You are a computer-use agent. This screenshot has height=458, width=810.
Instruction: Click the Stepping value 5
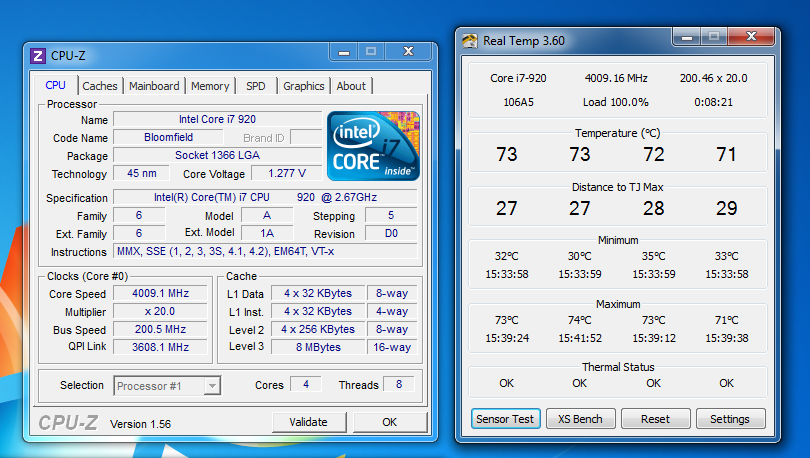391,215
